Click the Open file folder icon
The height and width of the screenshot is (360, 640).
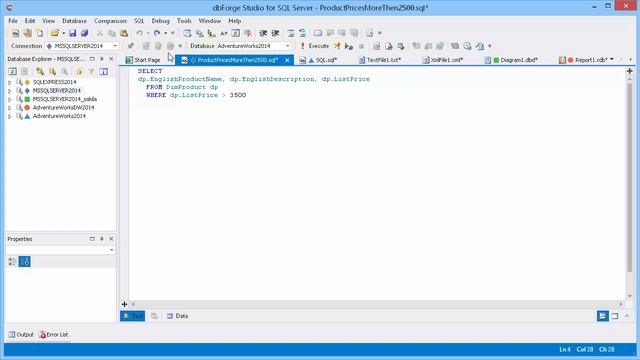tap(54, 33)
